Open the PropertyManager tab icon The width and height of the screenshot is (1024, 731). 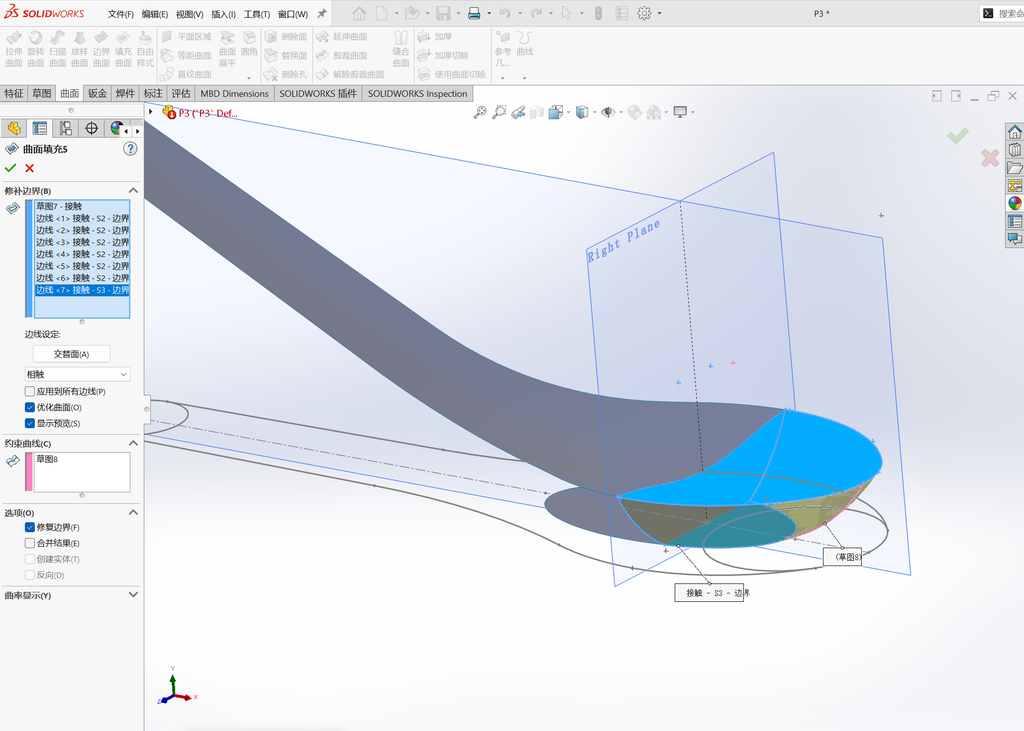[x=40, y=128]
